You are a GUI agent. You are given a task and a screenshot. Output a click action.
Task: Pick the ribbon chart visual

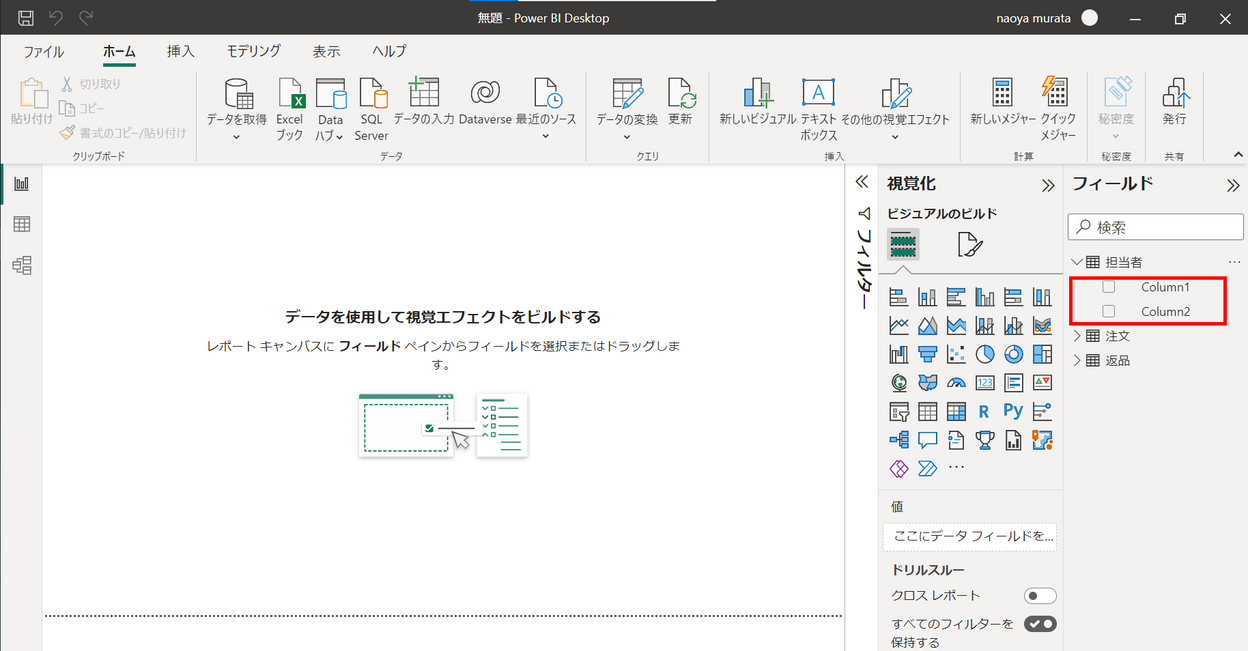point(1043,326)
